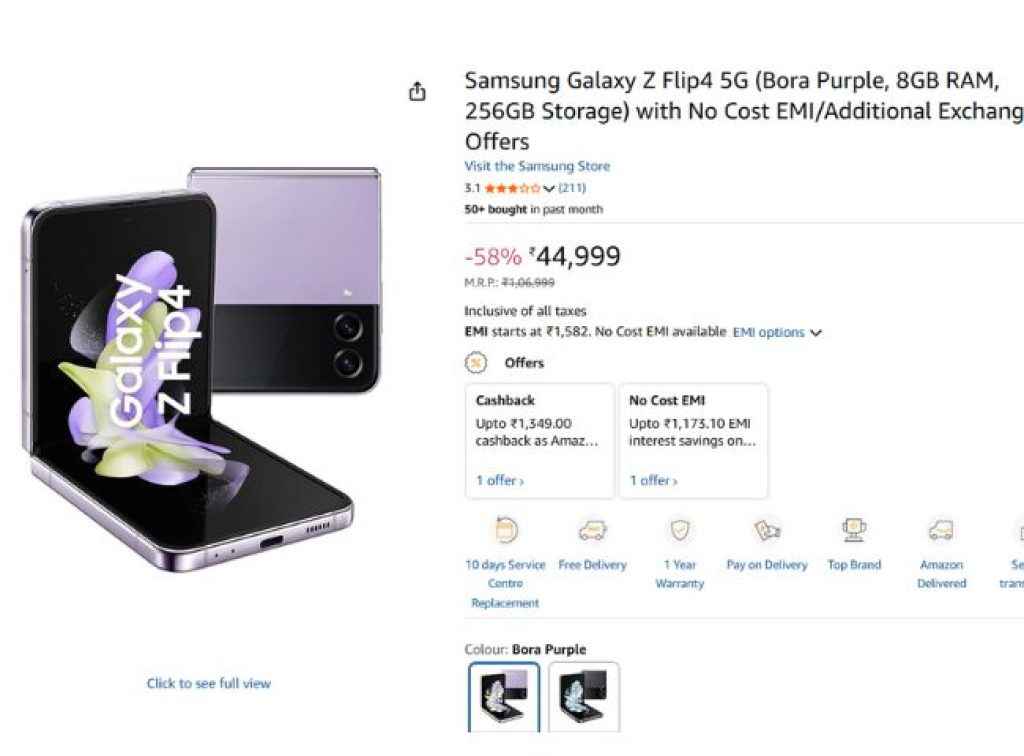Click the share icon near product title
Screen dimensions: 1024x756
coord(417,91)
